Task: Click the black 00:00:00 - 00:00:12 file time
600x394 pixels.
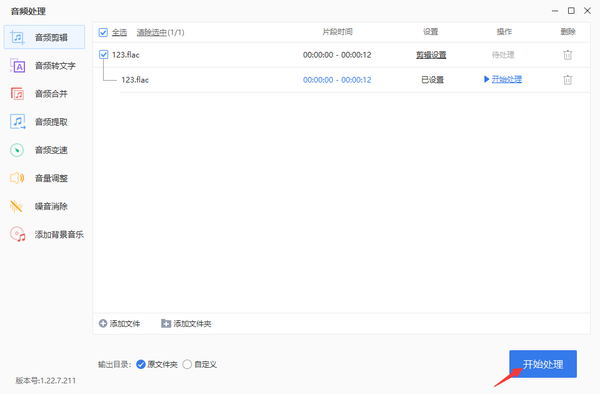Action: pos(337,55)
